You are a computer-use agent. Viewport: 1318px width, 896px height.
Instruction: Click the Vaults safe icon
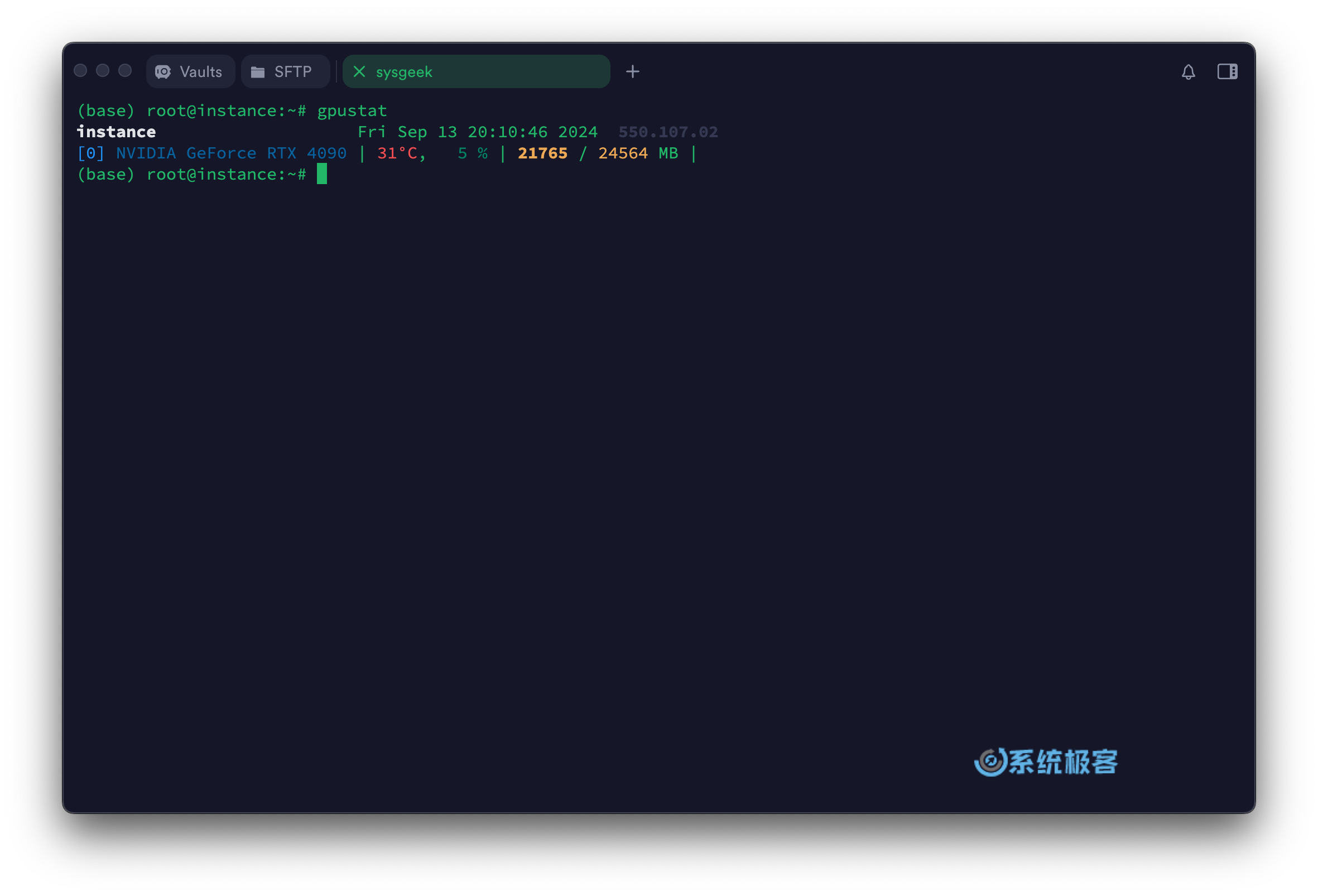163,71
